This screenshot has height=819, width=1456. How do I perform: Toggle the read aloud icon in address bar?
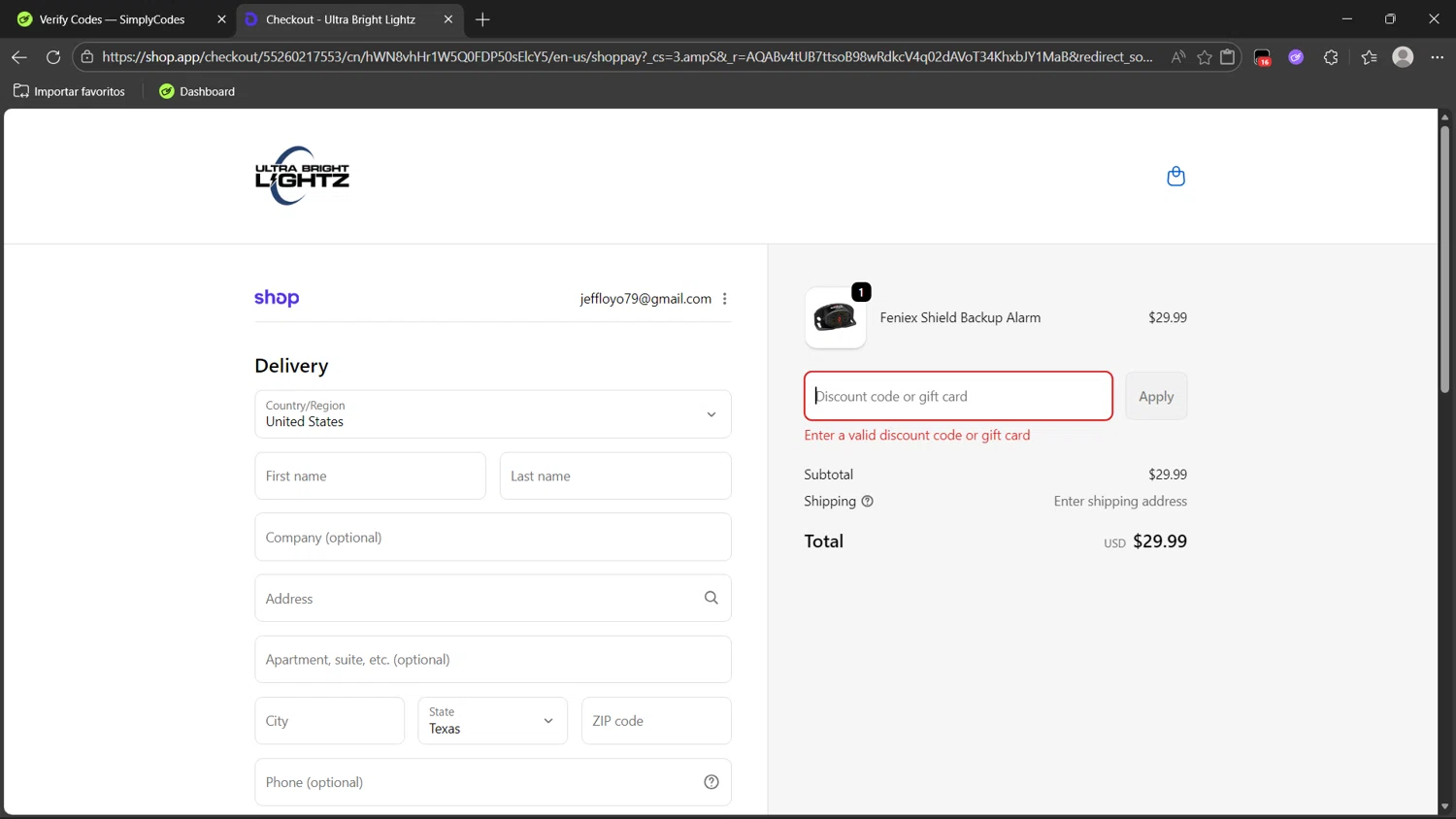click(1177, 57)
